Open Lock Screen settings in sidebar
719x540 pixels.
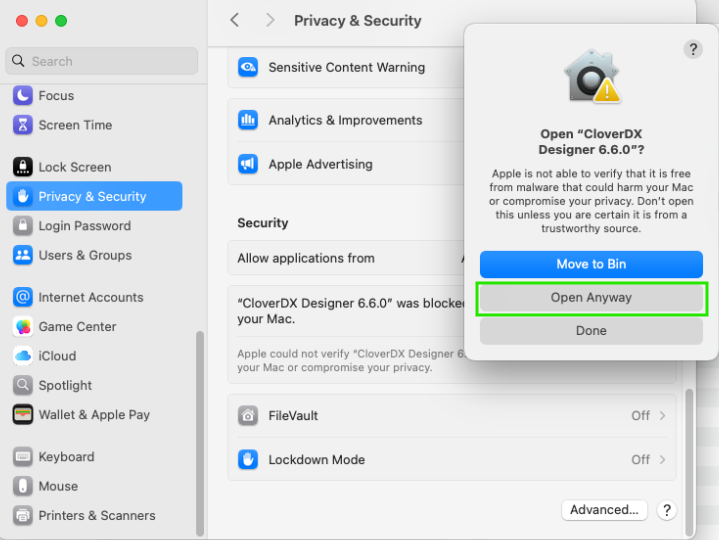[94, 167]
